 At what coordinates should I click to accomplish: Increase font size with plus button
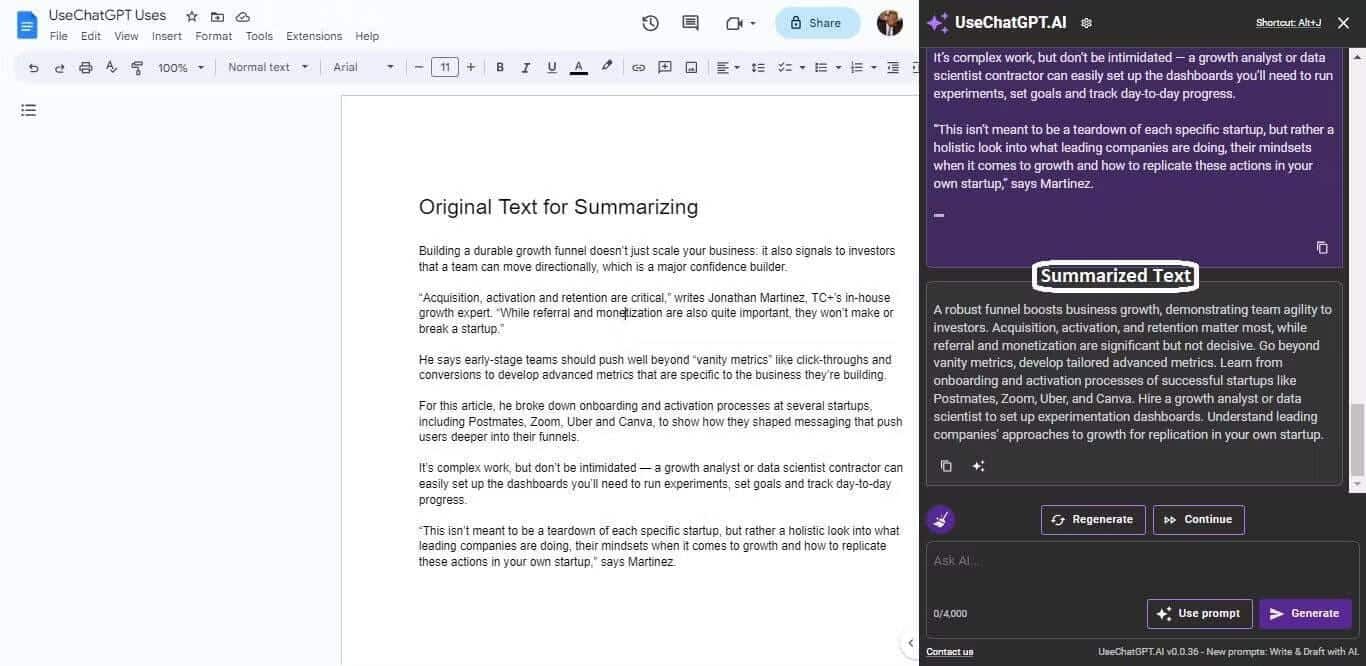coord(471,67)
